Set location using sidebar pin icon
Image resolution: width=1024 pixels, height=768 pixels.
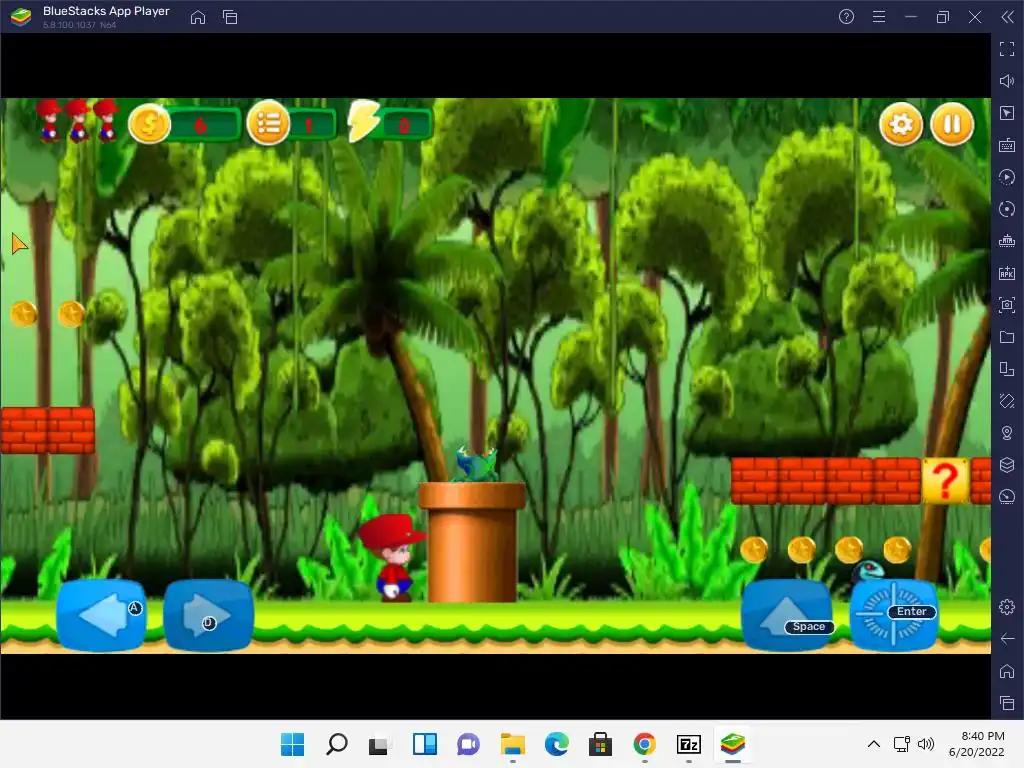click(x=1007, y=433)
